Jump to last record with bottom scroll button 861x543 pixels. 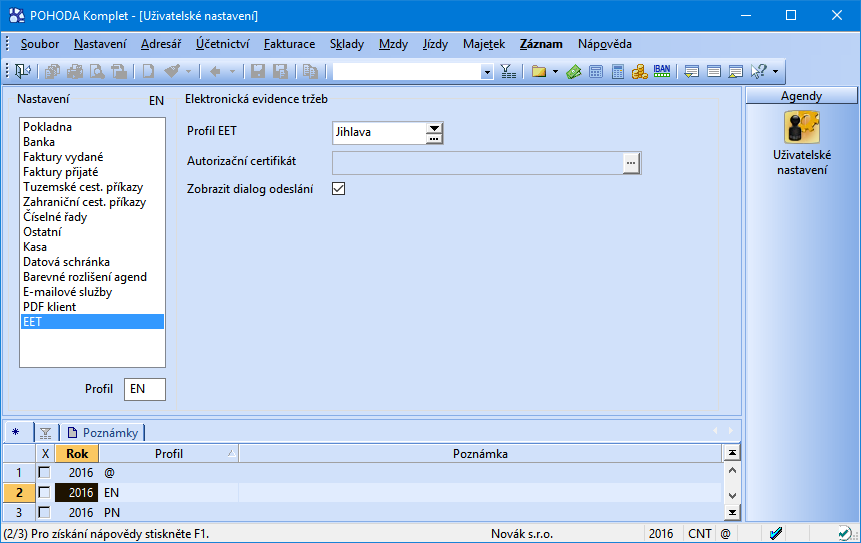point(732,513)
